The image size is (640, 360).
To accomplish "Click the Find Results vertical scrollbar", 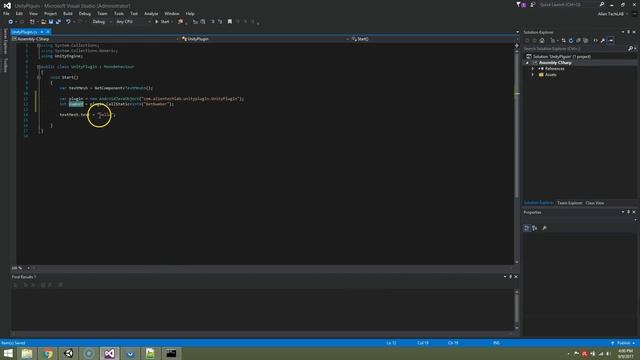I will (517, 310).
